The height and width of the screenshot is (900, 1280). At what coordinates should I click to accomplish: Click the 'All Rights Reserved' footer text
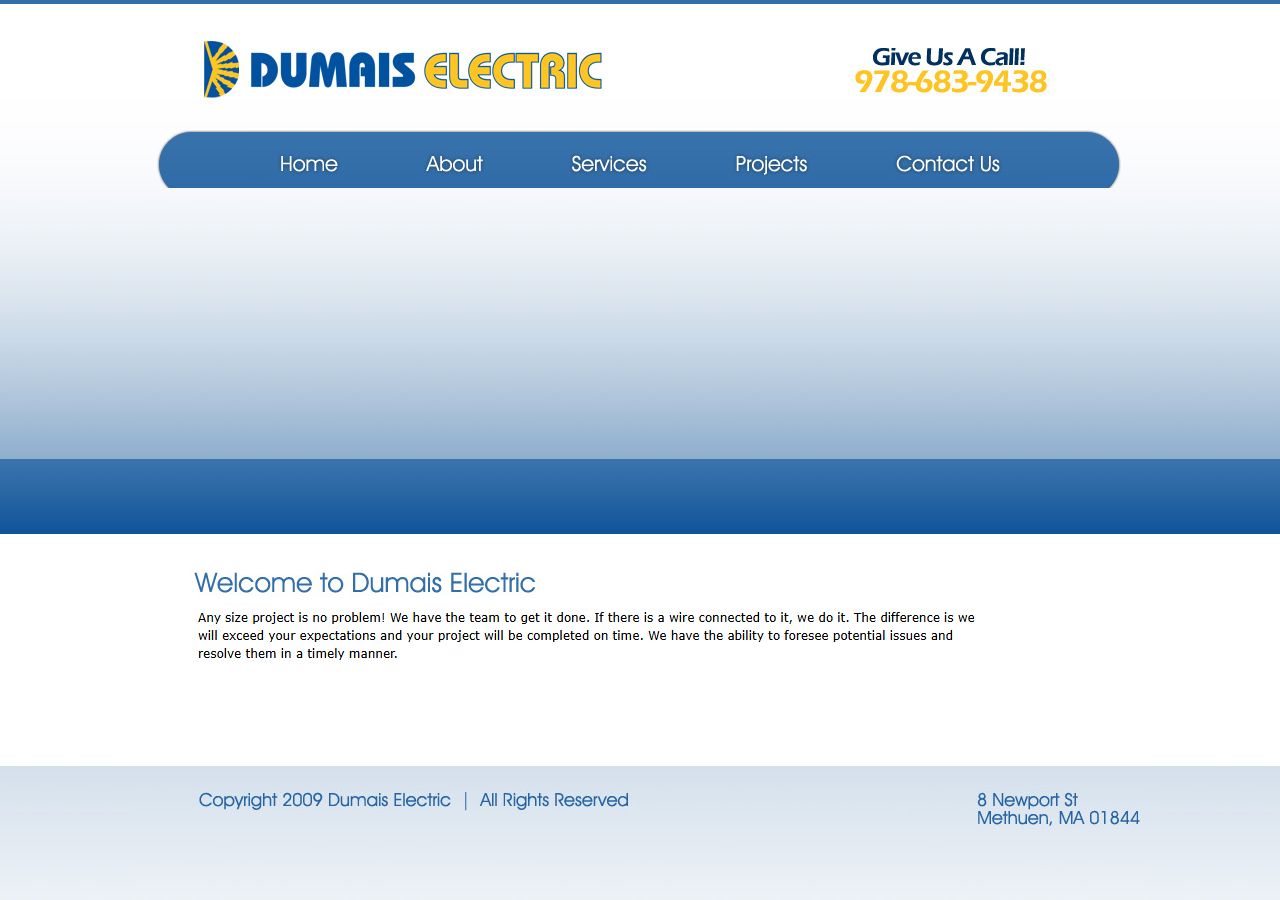(554, 800)
